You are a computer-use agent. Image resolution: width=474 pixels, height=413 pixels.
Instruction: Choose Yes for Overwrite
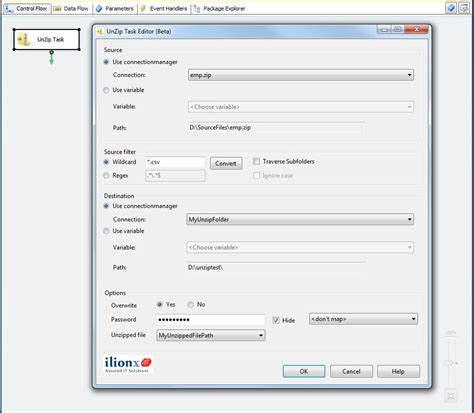pos(160,305)
